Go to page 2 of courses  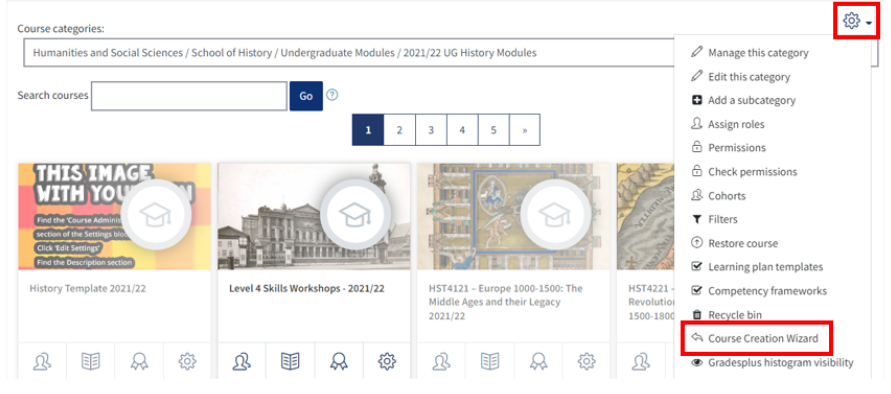click(x=399, y=130)
